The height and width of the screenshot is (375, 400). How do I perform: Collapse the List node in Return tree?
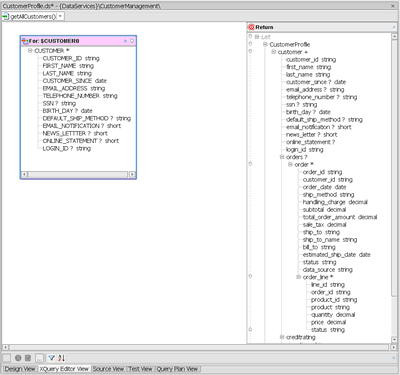pos(257,37)
